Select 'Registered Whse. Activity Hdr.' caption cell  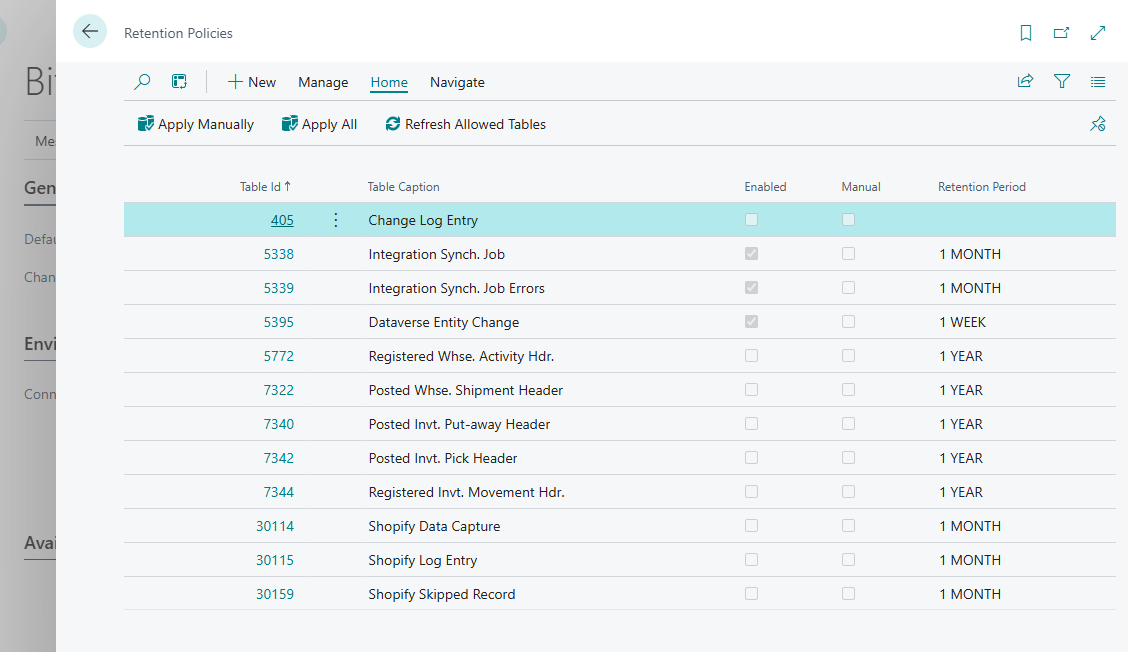461,356
